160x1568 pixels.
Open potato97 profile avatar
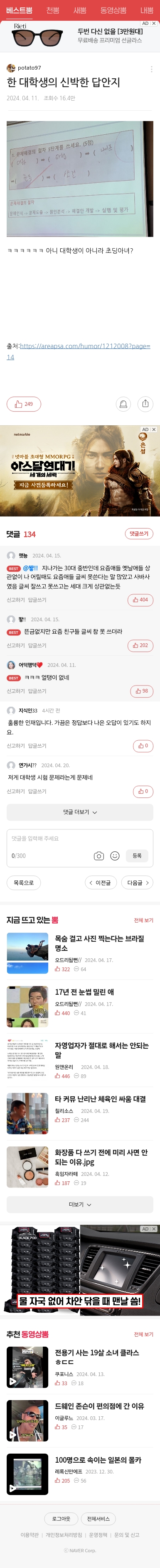pos(11,68)
